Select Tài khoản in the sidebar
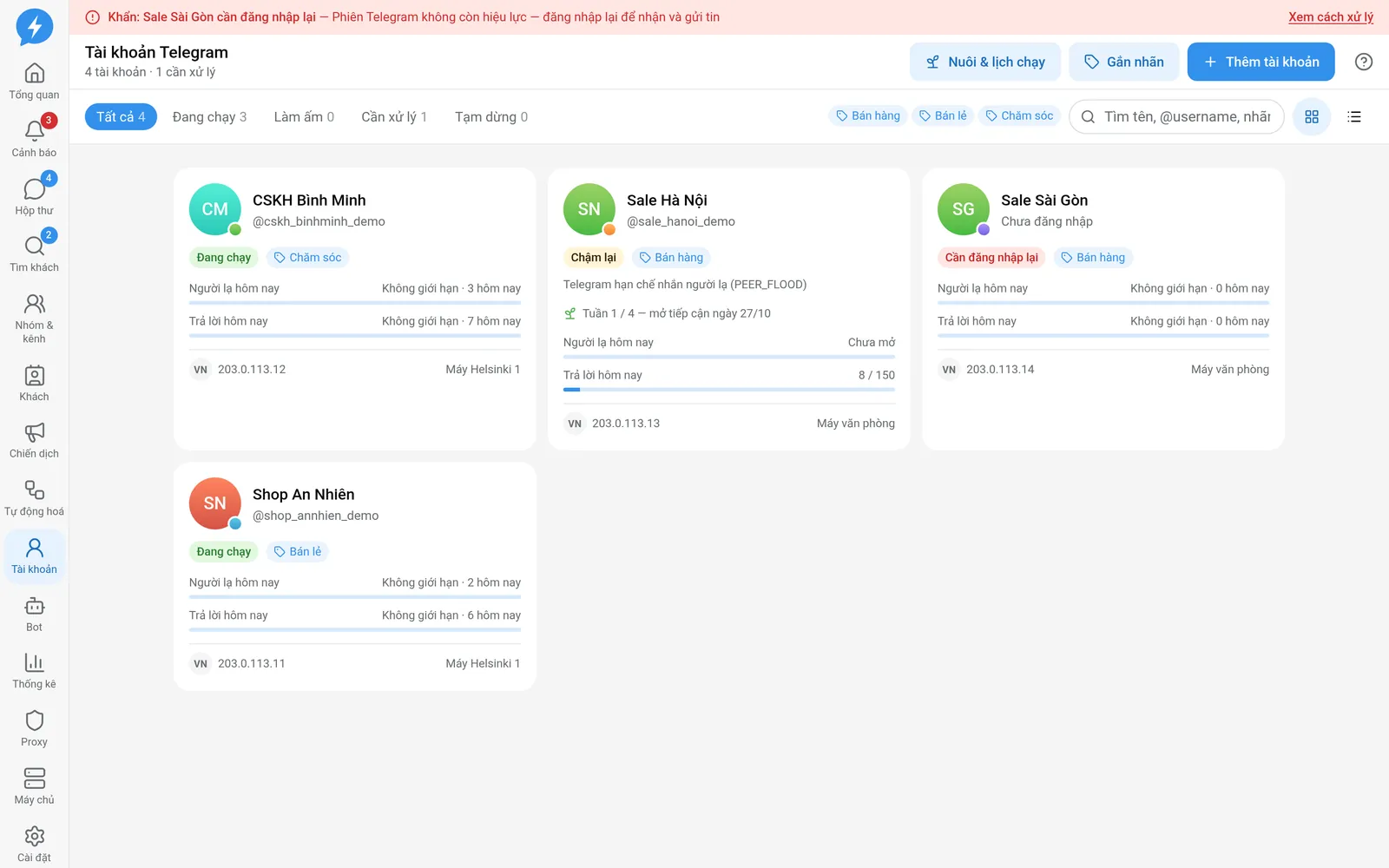This screenshot has width=1389, height=868. pyautogui.click(x=35, y=556)
